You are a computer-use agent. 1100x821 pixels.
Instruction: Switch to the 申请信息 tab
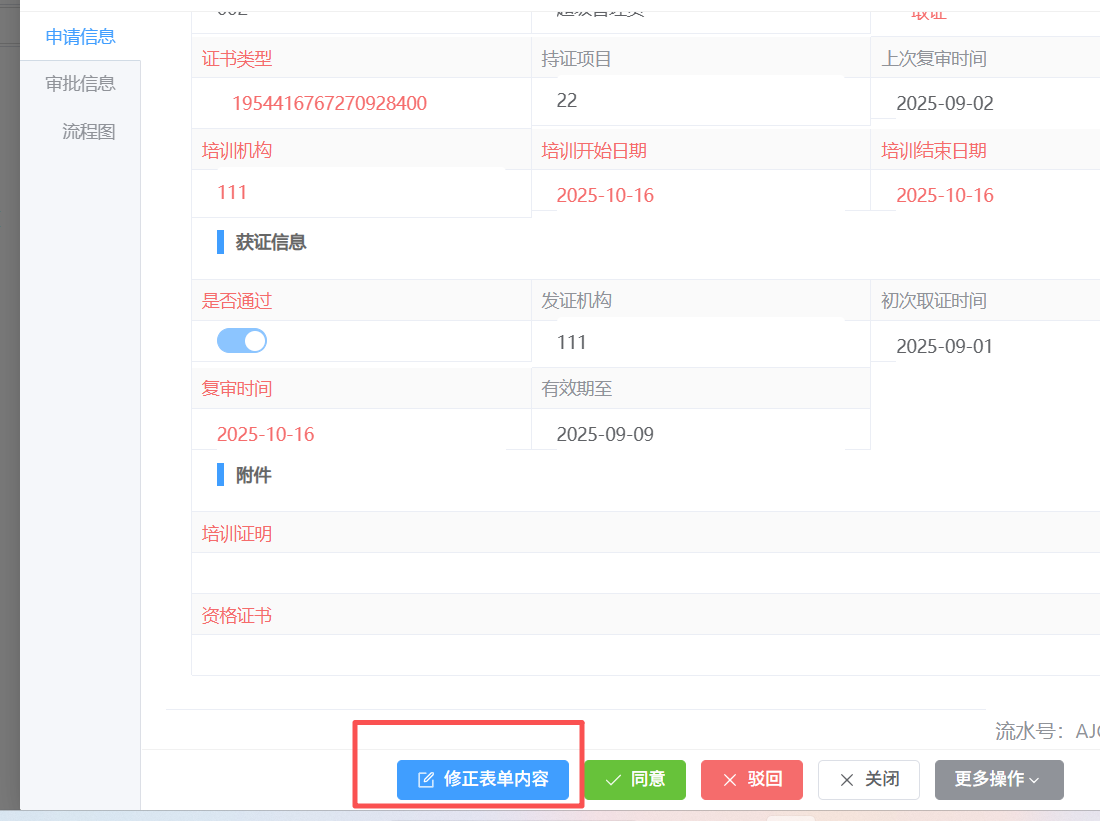point(80,37)
